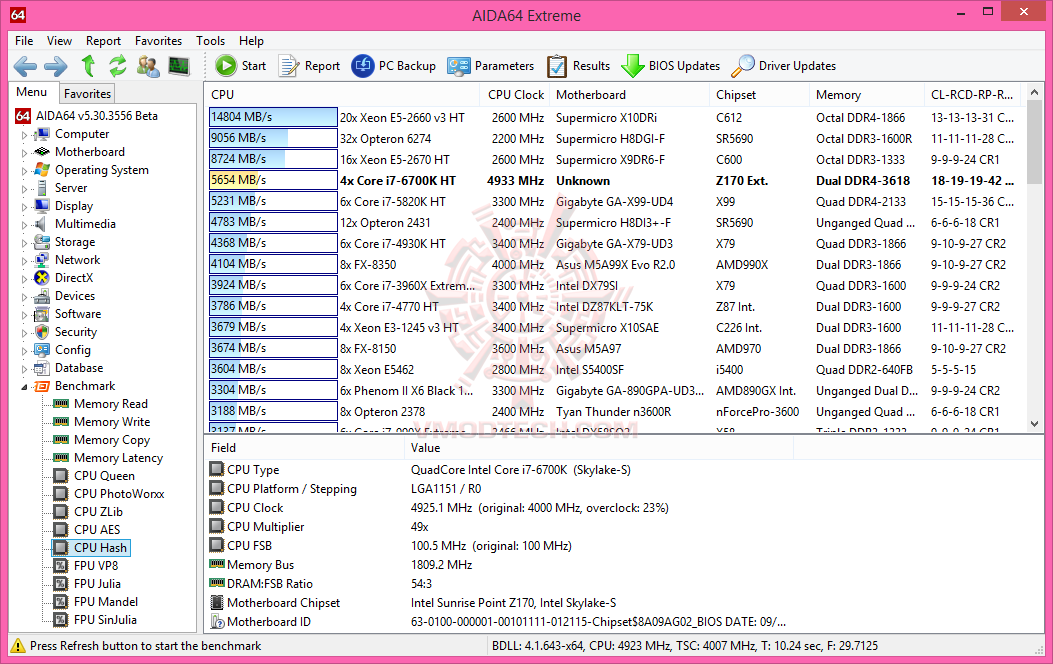
Task: Select Memory Copy benchmark icon
Action: 61,440
